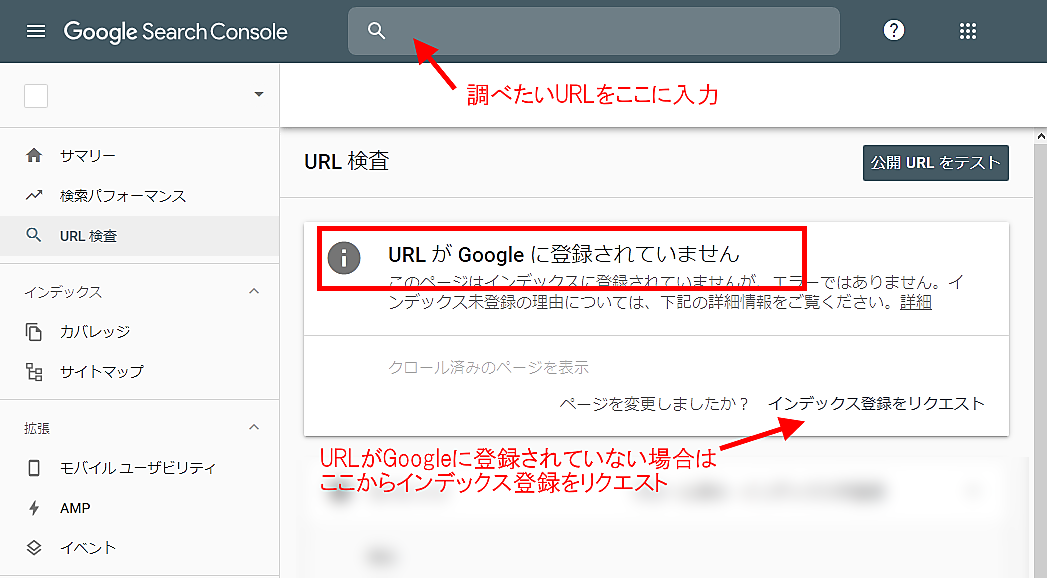Click the sitemap tree icon

34,372
